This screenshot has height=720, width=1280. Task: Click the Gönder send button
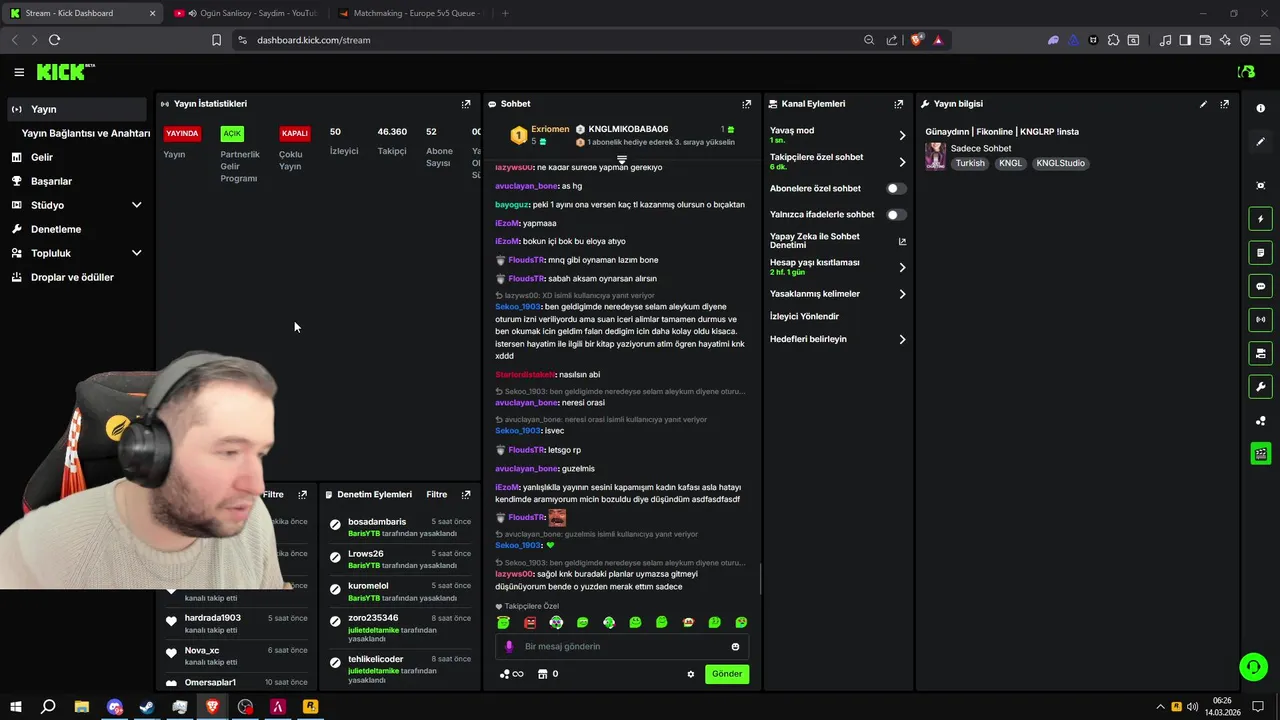[x=727, y=674]
